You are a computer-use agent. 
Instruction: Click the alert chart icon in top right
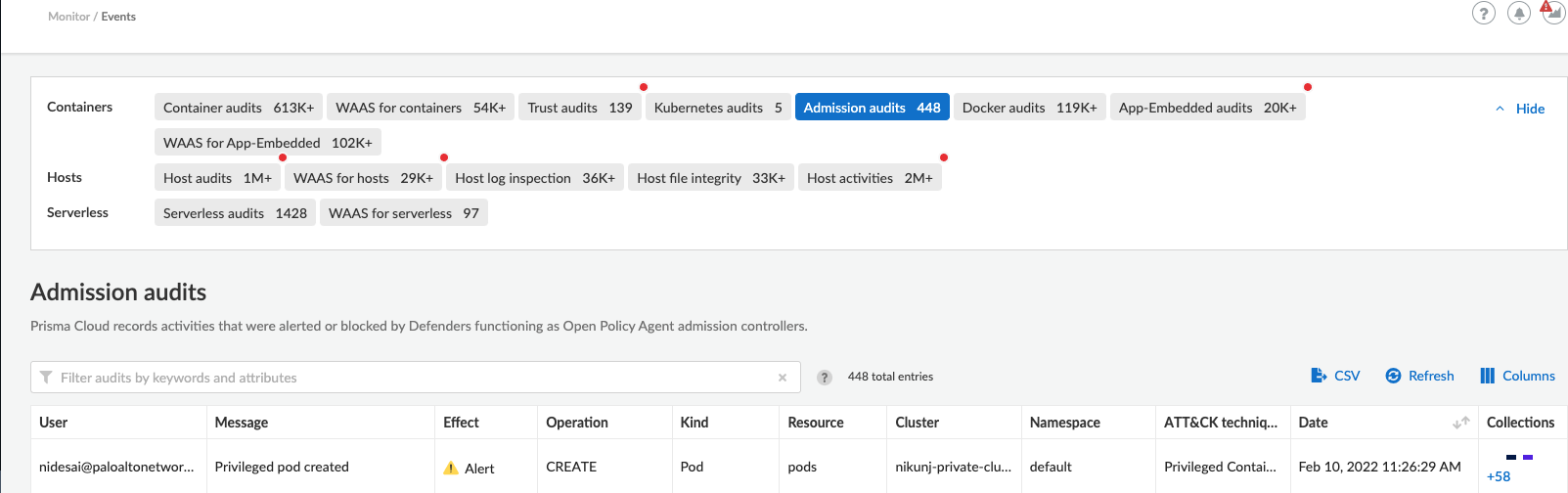(x=1553, y=13)
